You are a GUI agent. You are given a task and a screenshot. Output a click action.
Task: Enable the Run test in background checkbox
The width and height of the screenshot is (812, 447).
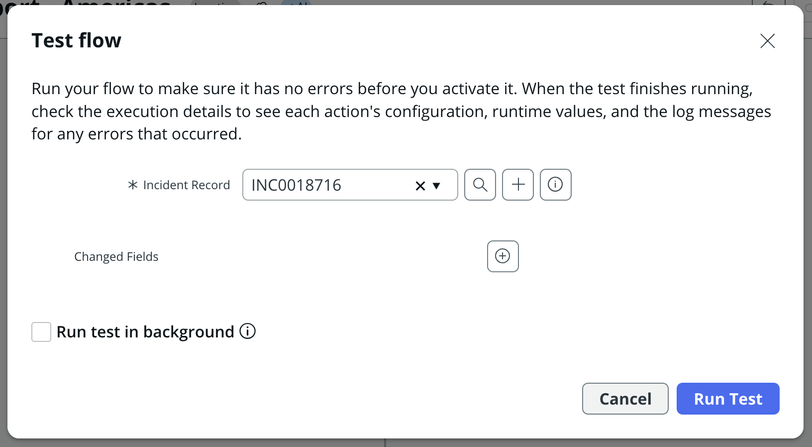pos(41,332)
